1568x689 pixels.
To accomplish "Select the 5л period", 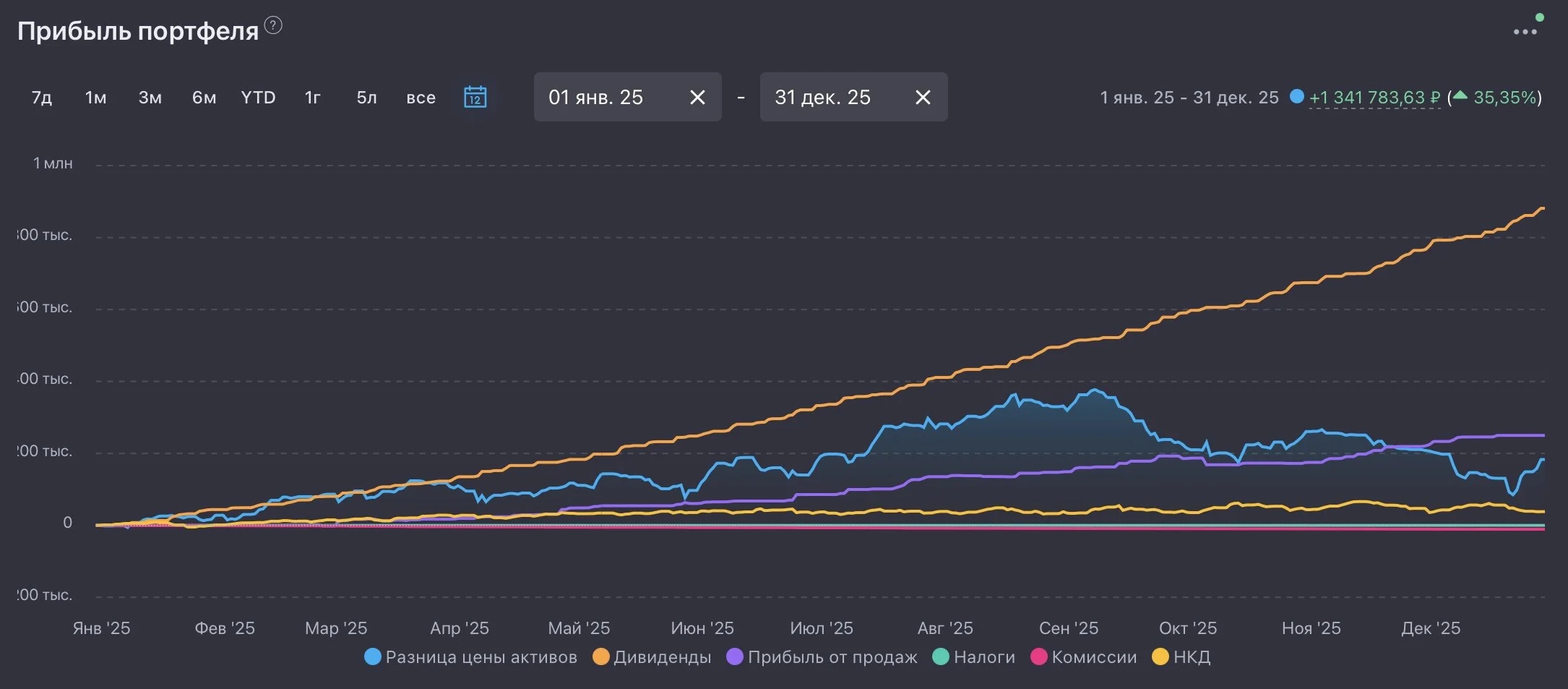I will (366, 98).
